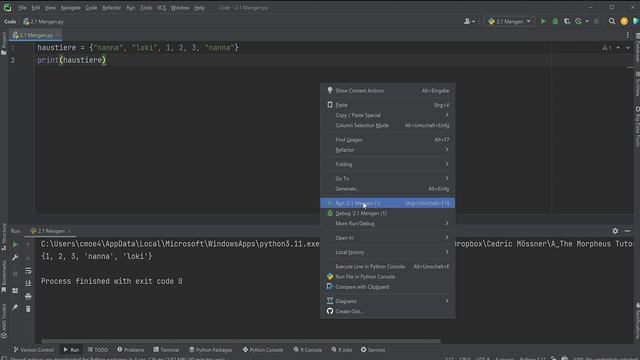640x360 pixels.
Task: Expand Copy / Paste Special submenu
Action: (x=387, y=116)
